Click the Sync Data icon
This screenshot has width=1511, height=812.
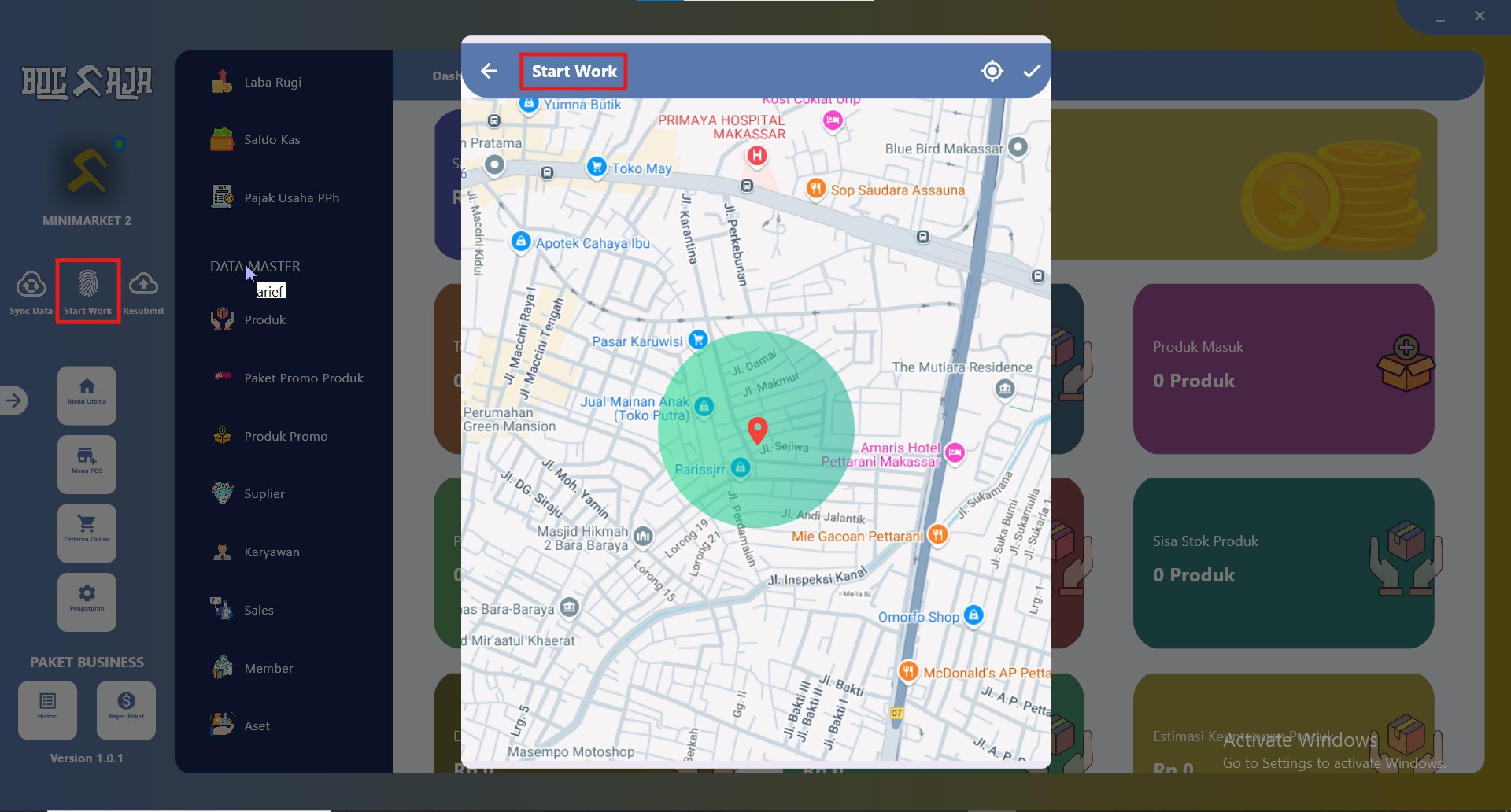pos(31,284)
